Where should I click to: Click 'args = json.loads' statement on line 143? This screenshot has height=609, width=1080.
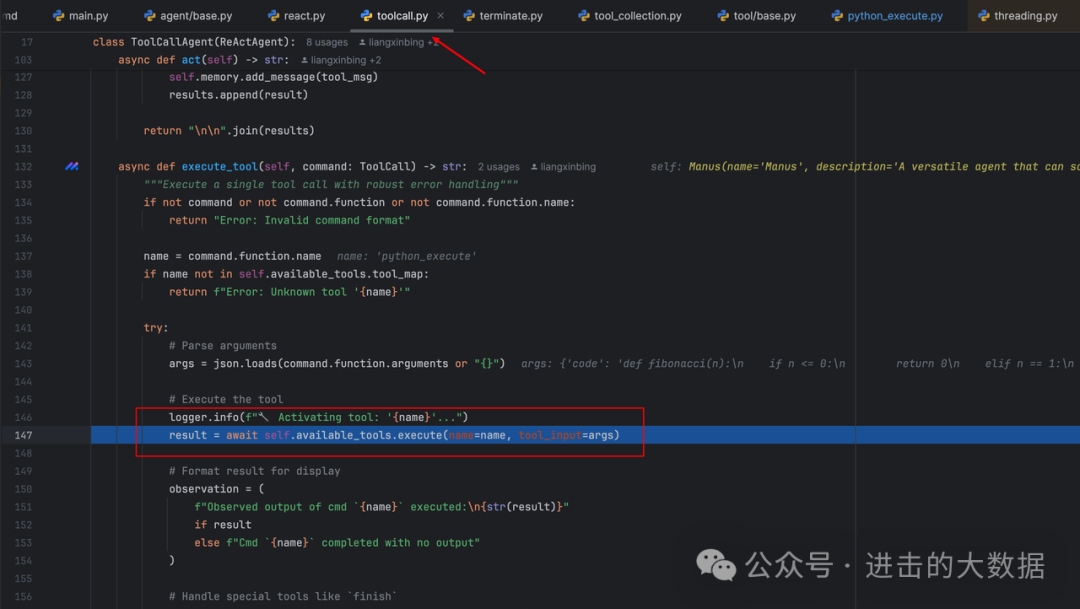[x=337, y=363]
